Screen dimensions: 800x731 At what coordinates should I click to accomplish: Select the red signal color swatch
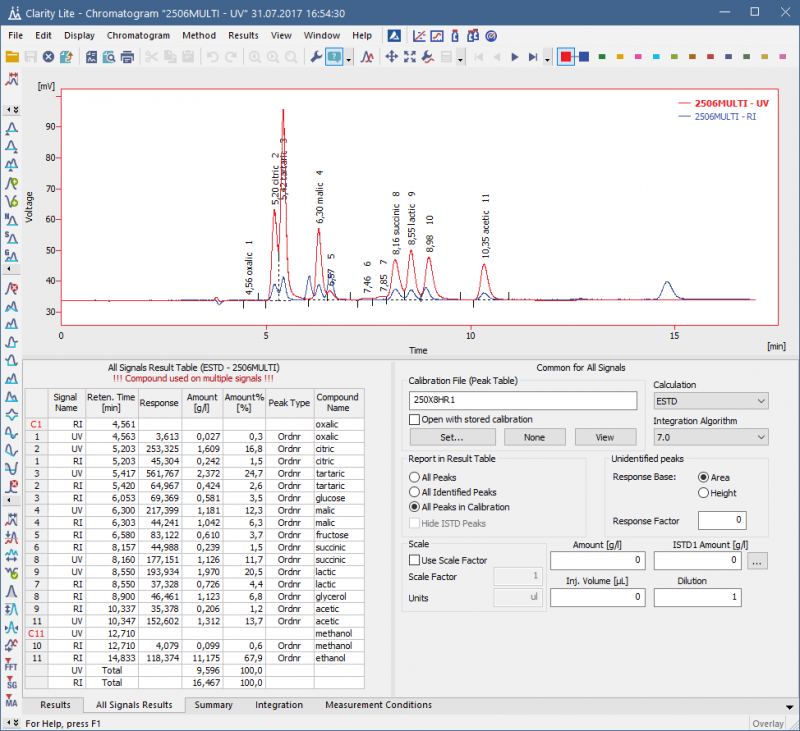(x=566, y=57)
